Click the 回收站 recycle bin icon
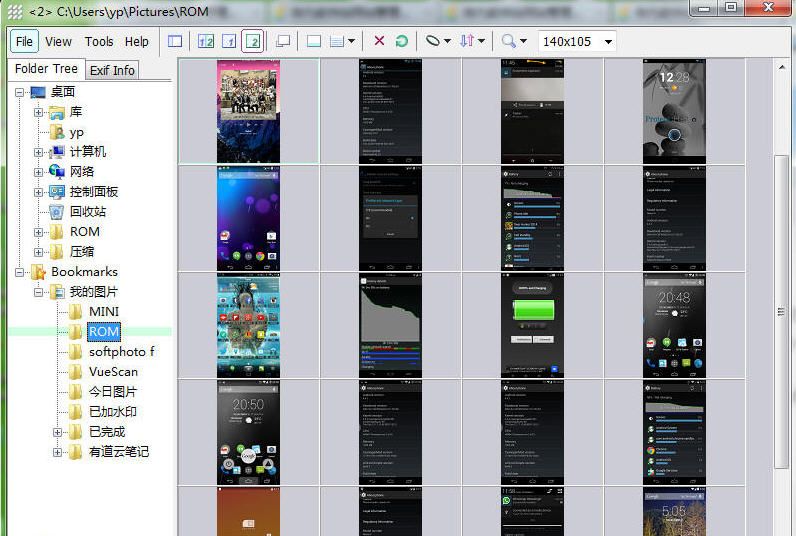Image resolution: width=796 pixels, height=536 pixels. click(x=57, y=212)
